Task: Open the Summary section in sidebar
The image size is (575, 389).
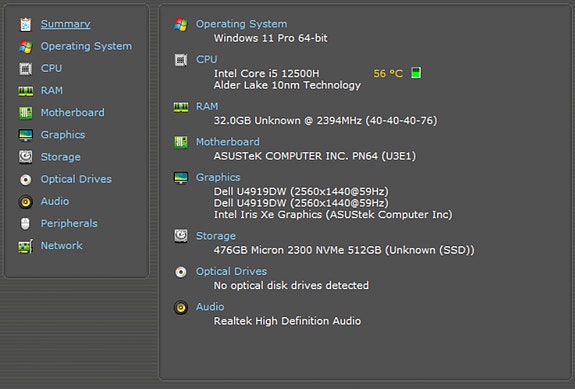Action: click(65, 24)
